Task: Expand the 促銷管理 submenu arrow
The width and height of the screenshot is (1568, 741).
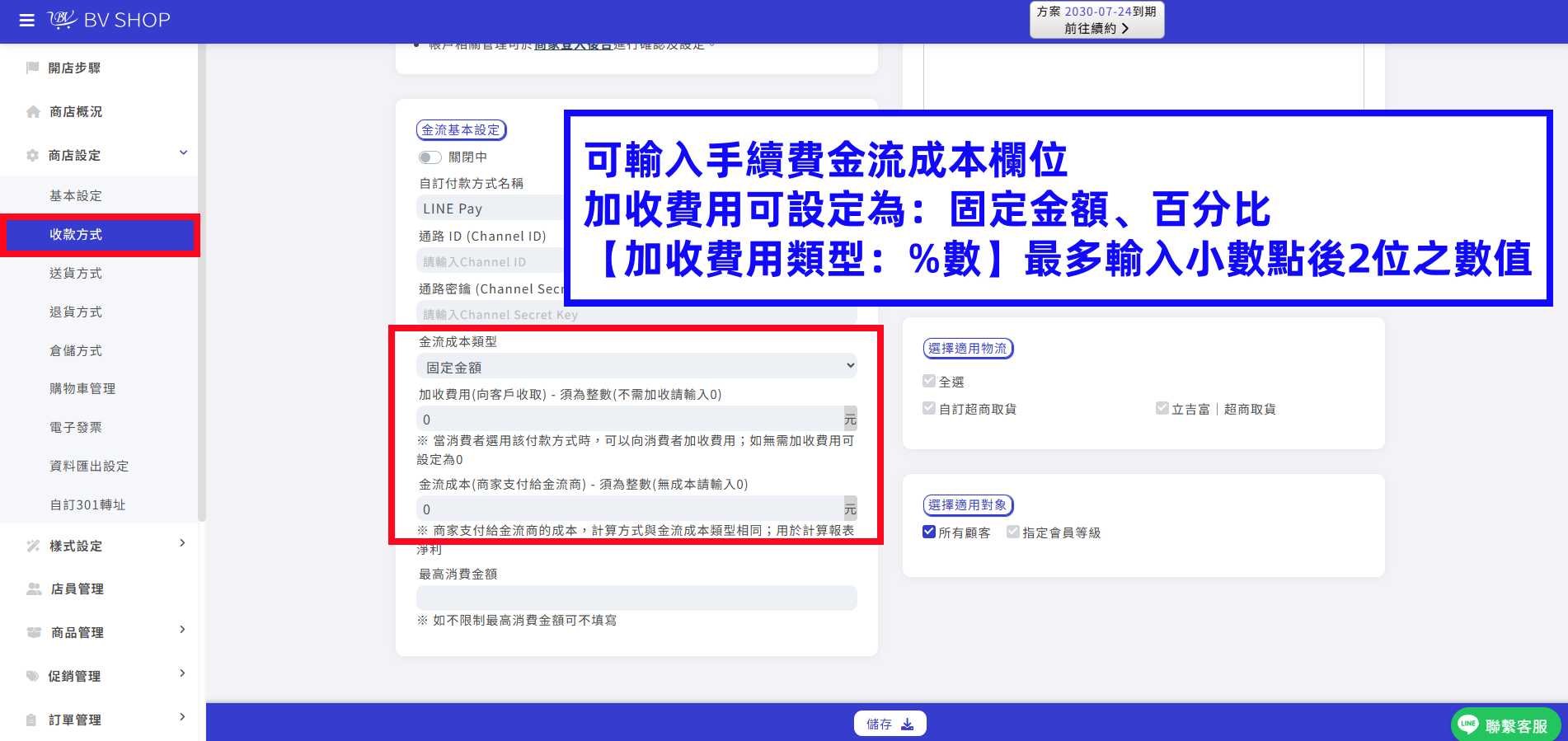Action: [183, 673]
